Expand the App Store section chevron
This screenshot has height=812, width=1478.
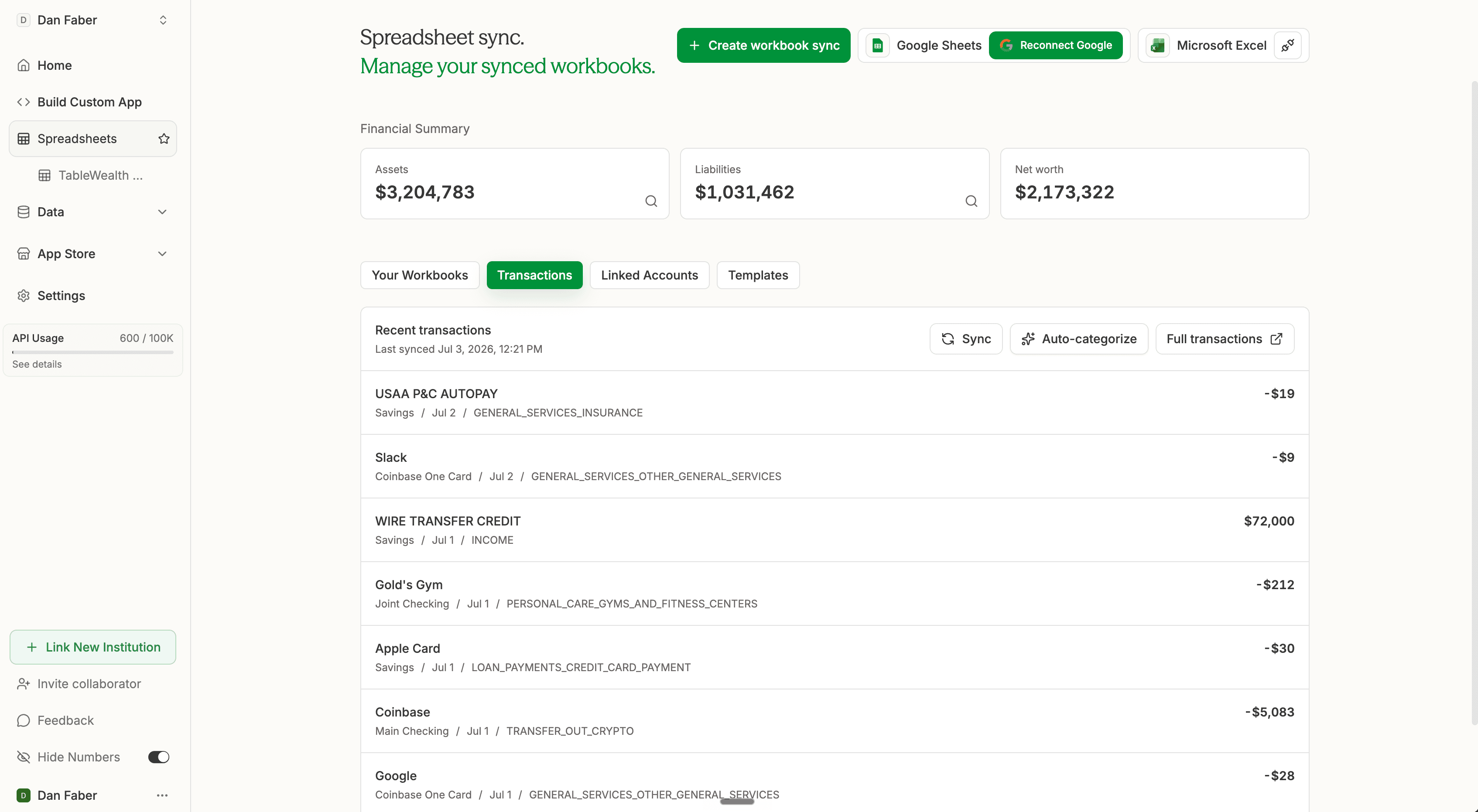point(162,254)
